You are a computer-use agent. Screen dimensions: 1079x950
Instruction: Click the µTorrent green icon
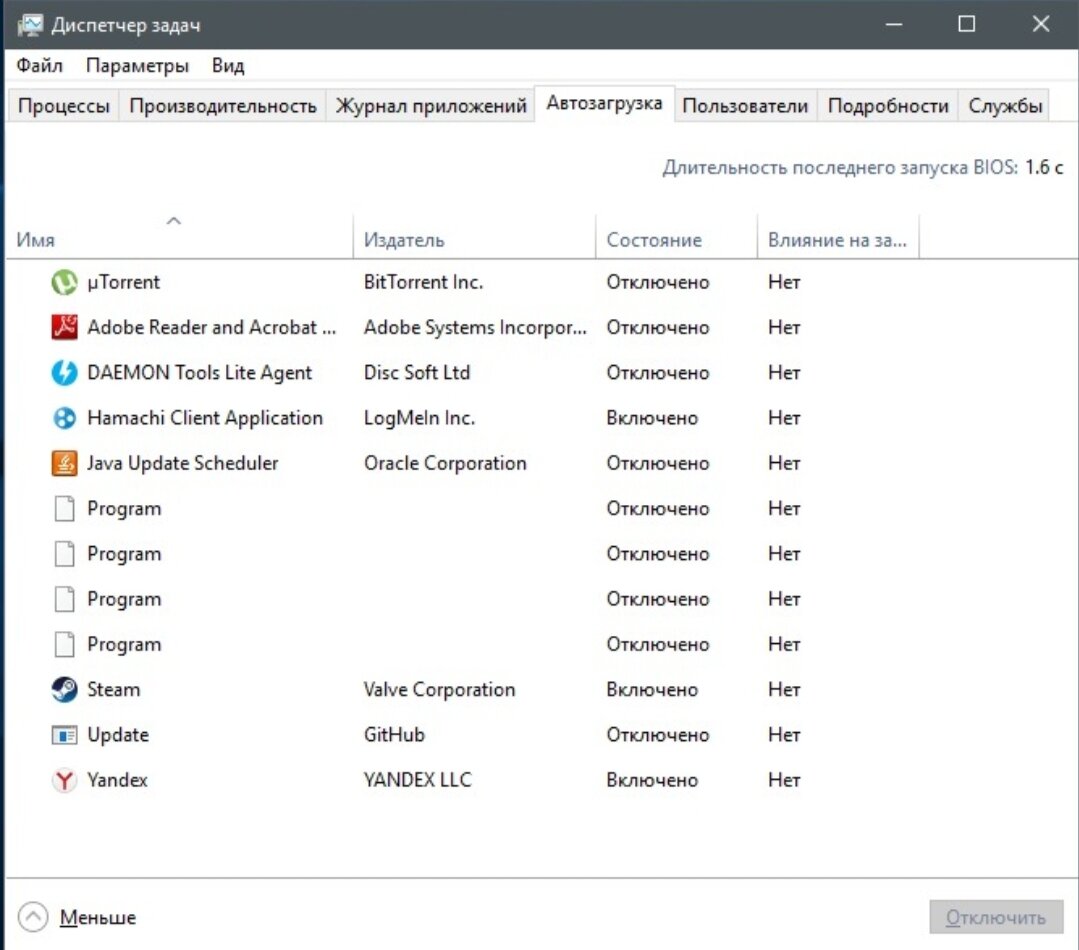point(65,282)
